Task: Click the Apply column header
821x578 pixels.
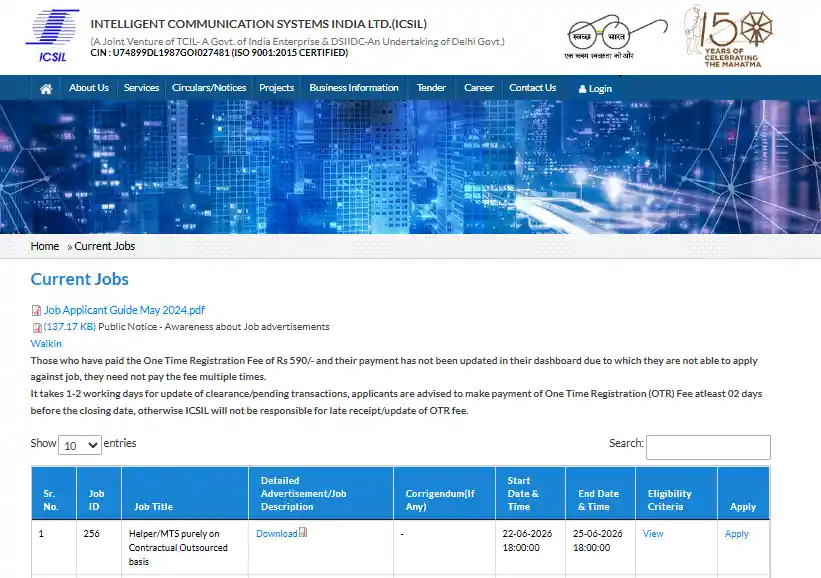Action: 744,493
